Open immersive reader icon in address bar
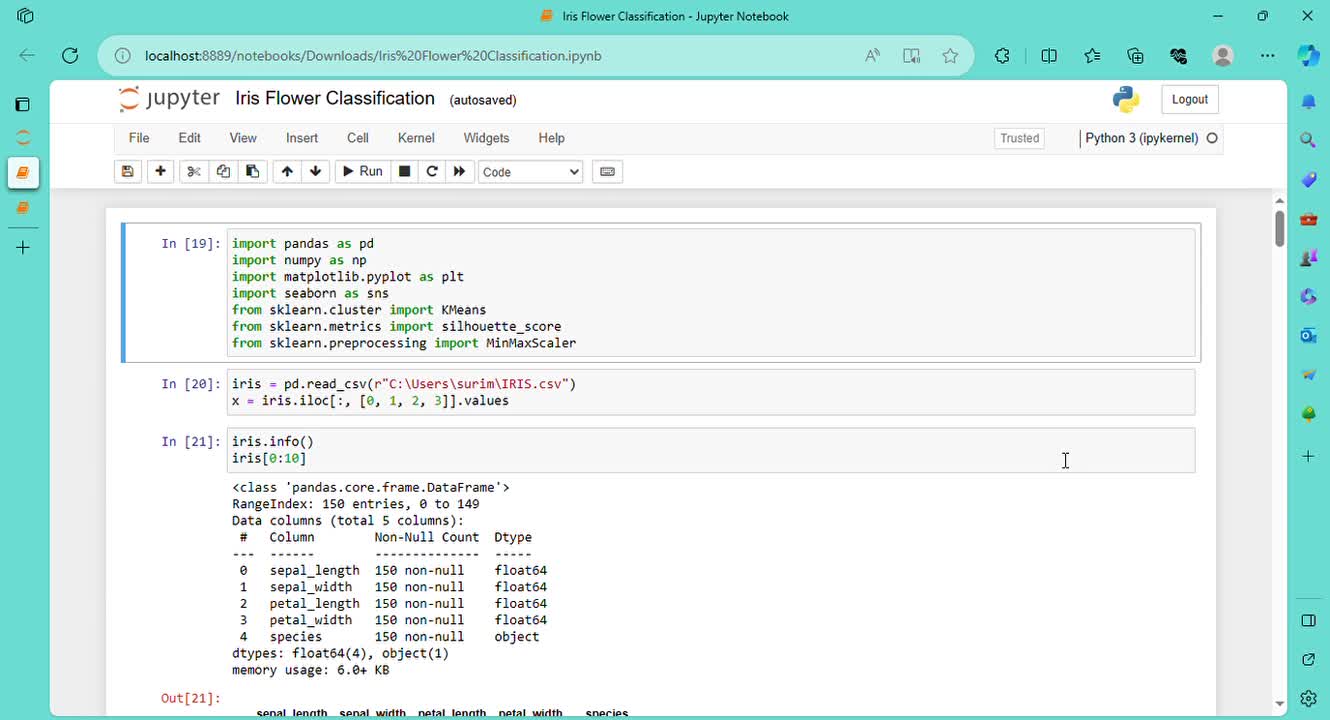The width and height of the screenshot is (1330, 720). click(912, 56)
